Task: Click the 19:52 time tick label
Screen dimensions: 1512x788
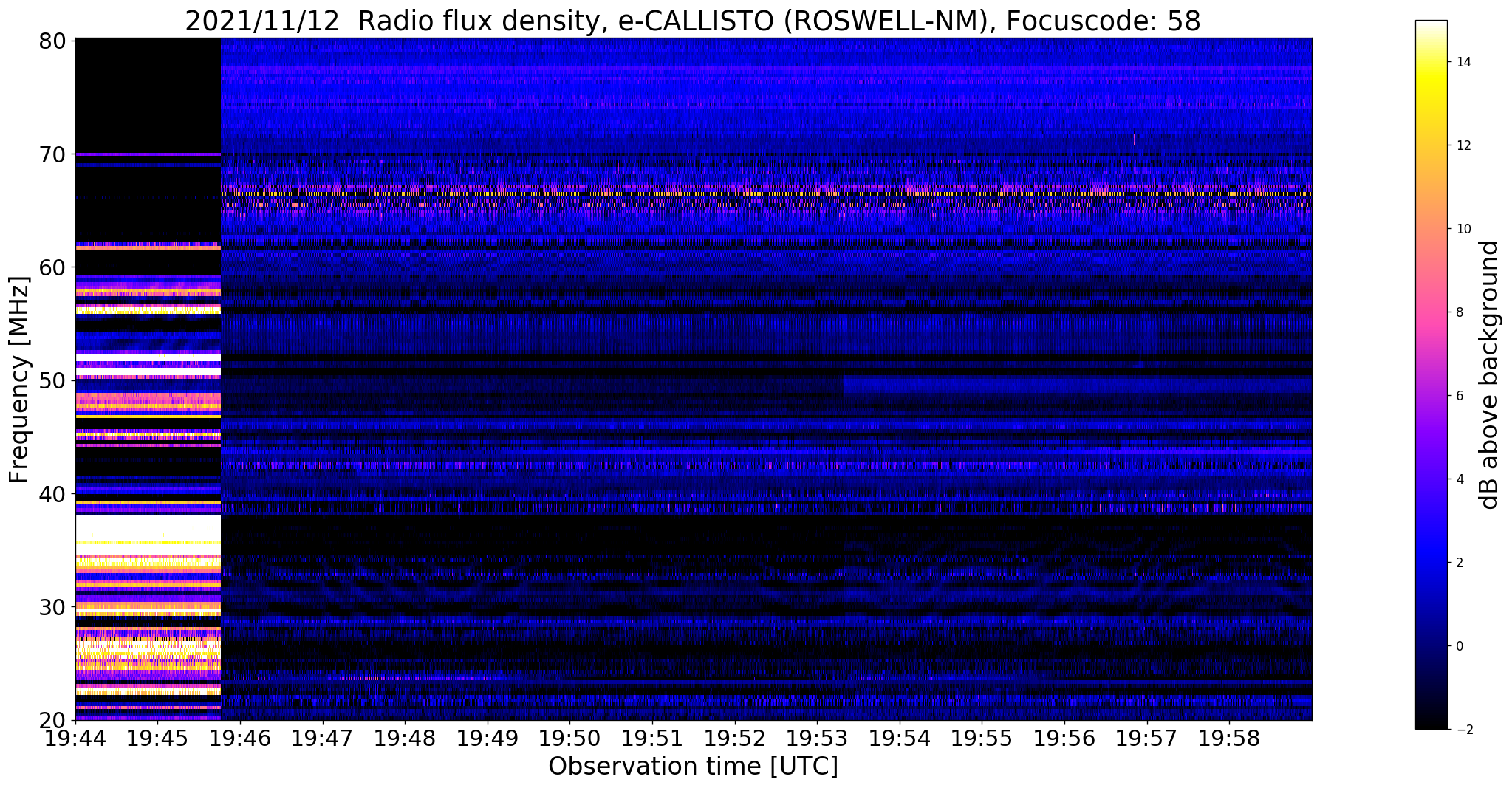Action: coord(735,739)
